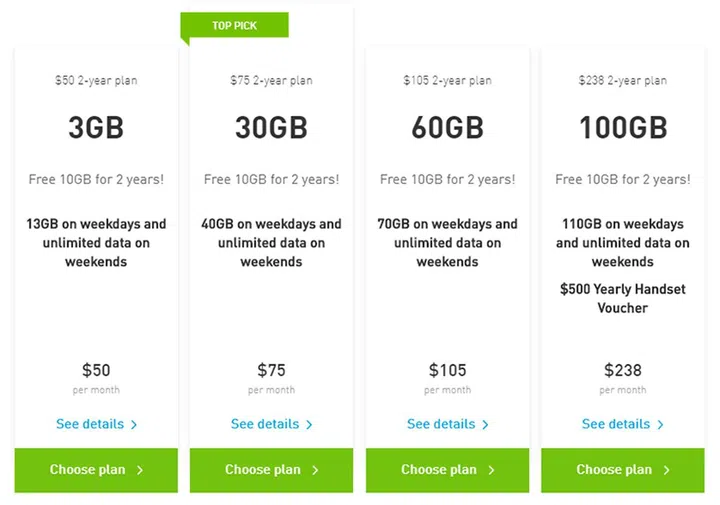720x505 pixels.
Task: Click chevron icon beside 100GB See details
Action: point(660,425)
